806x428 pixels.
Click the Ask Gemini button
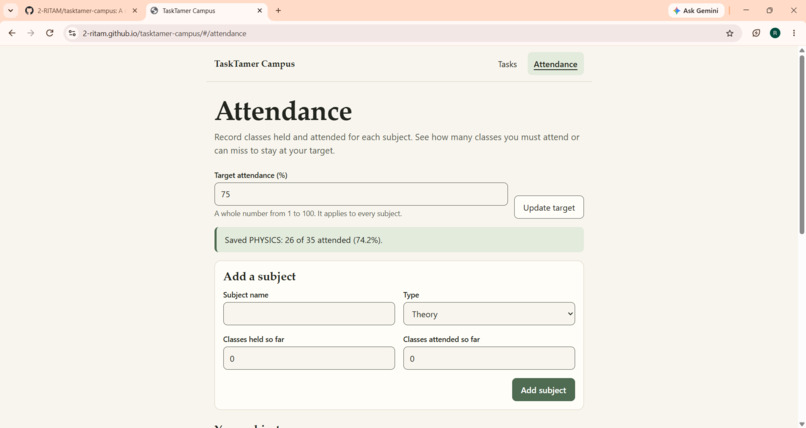click(x=696, y=10)
